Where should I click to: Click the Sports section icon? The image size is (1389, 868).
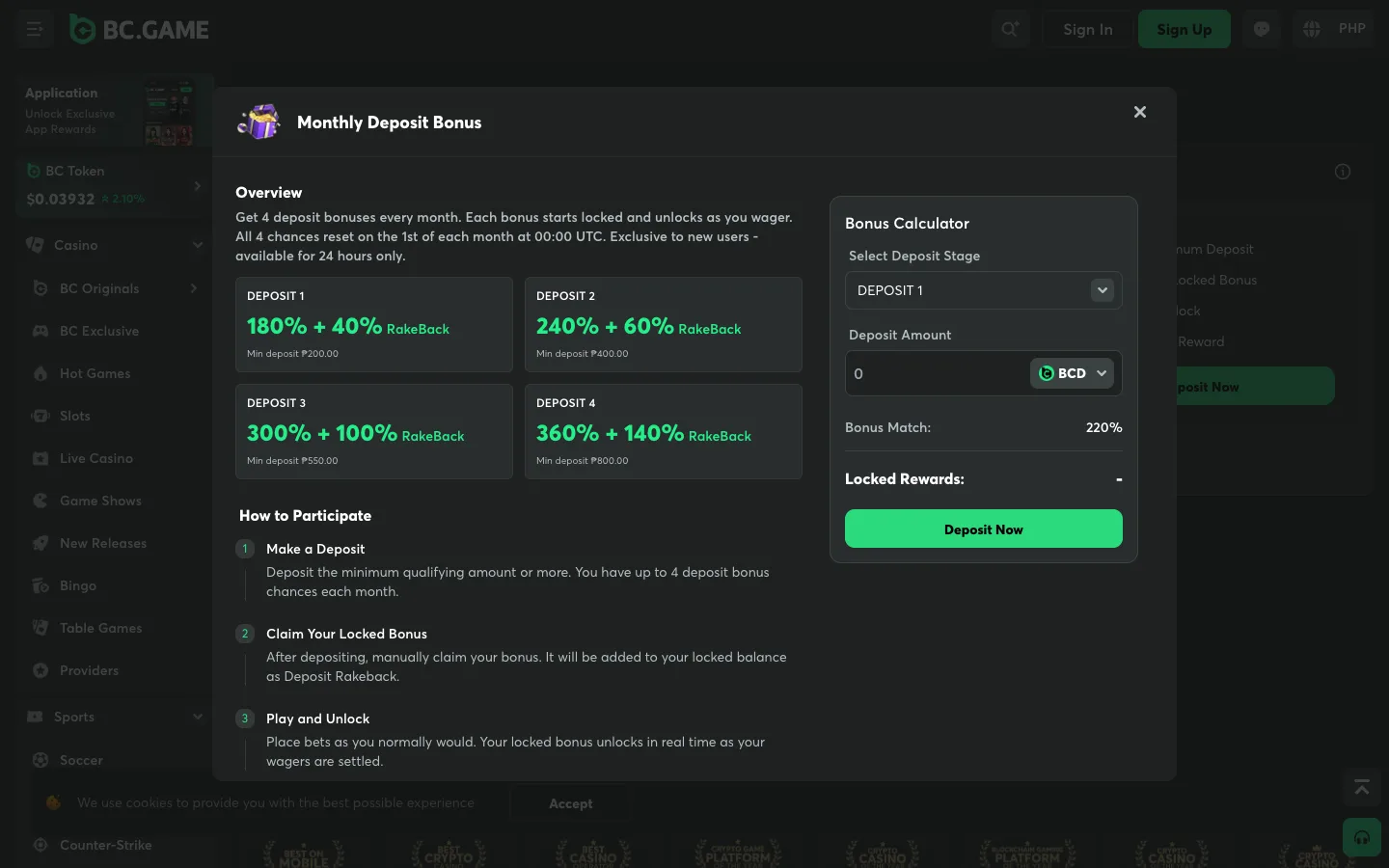pos(35,717)
